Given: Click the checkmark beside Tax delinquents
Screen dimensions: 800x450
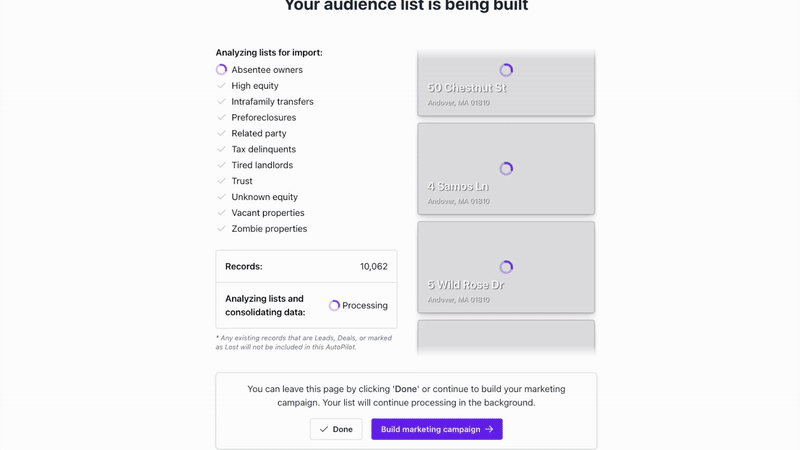Looking at the screenshot, I should coord(222,150).
